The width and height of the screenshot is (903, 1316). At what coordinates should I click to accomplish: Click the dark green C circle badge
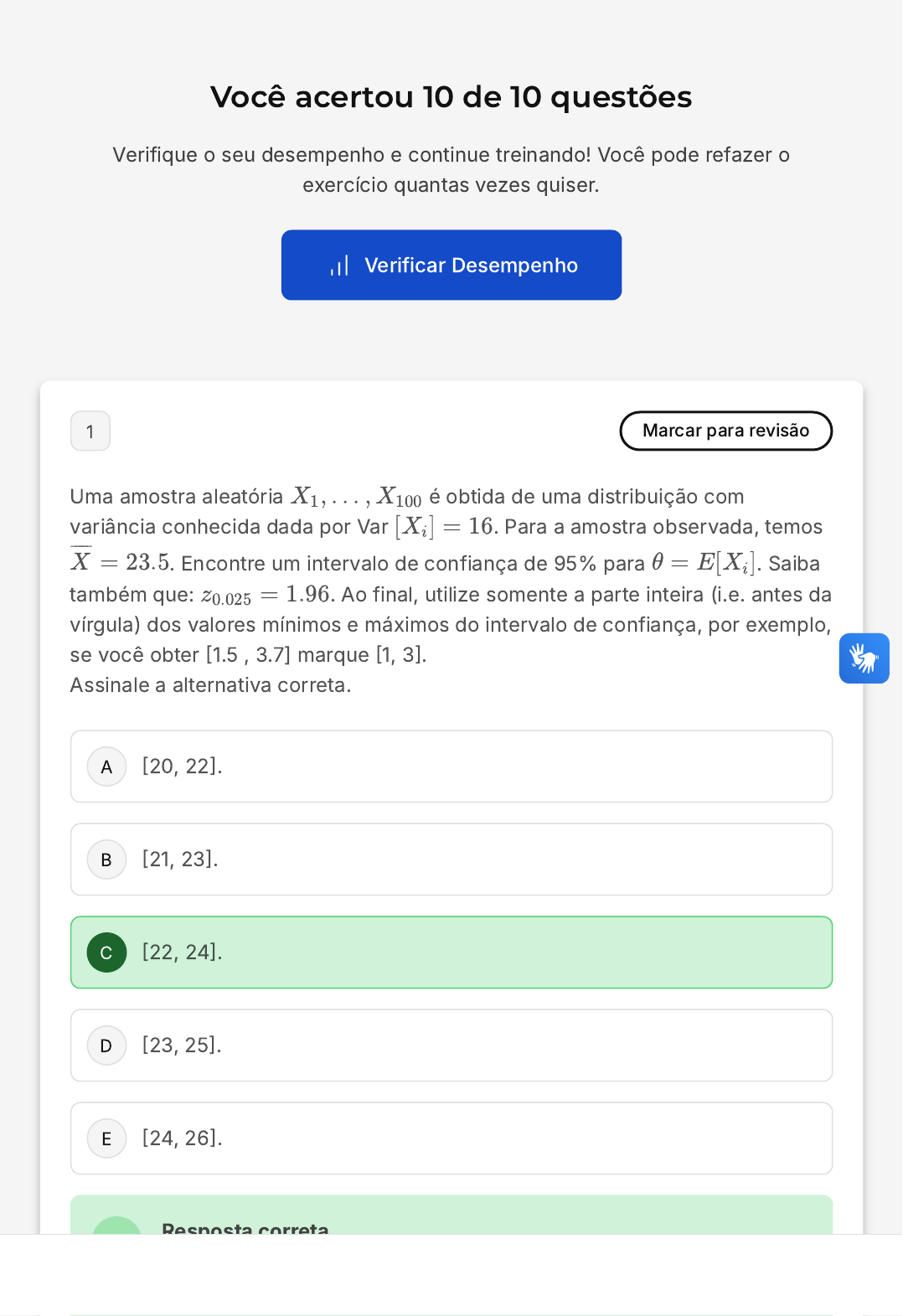(x=106, y=952)
